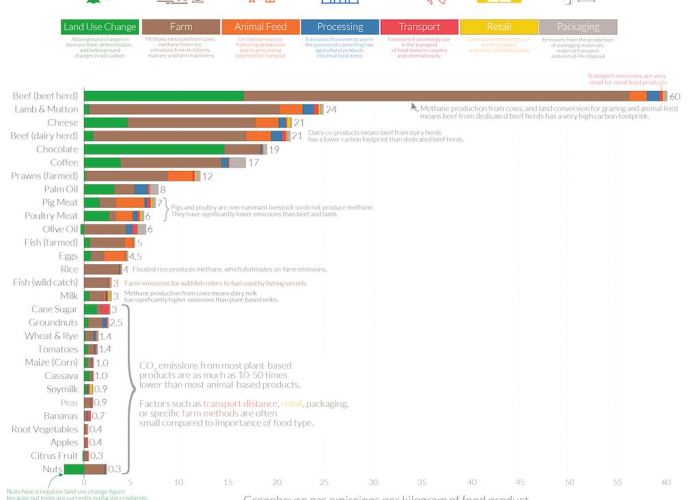The width and height of the screenshot is (700, 500).
Task: Click the 'Nuts' row label
Action: [52, 469]
